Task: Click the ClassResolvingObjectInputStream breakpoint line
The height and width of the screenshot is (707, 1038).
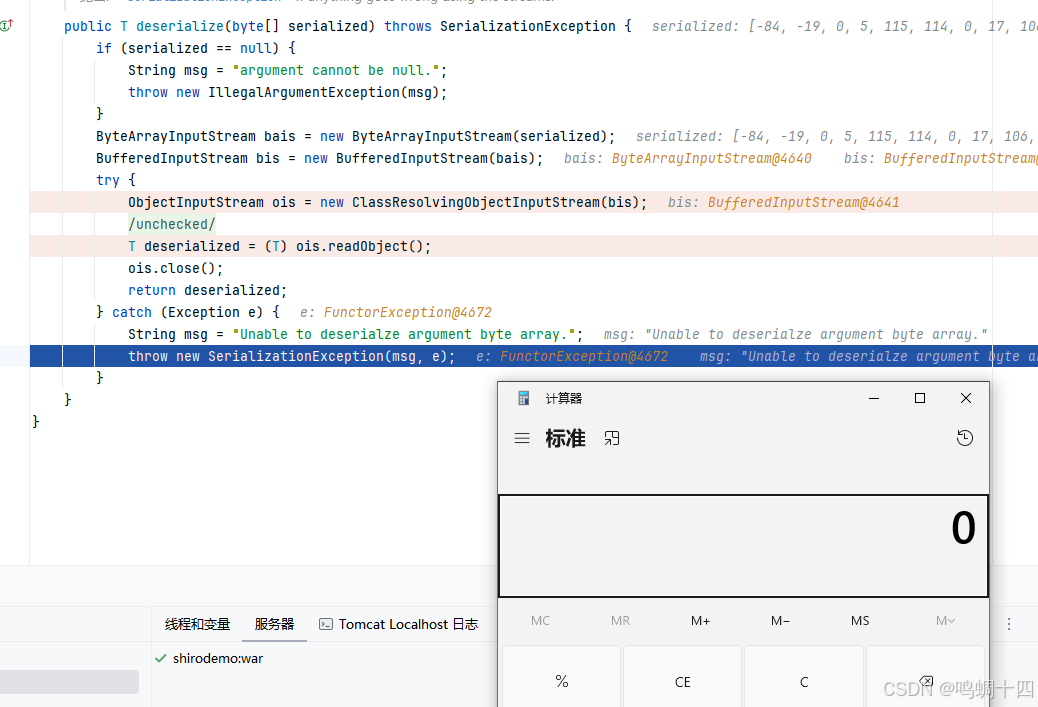Action: (x=534, y=203)
